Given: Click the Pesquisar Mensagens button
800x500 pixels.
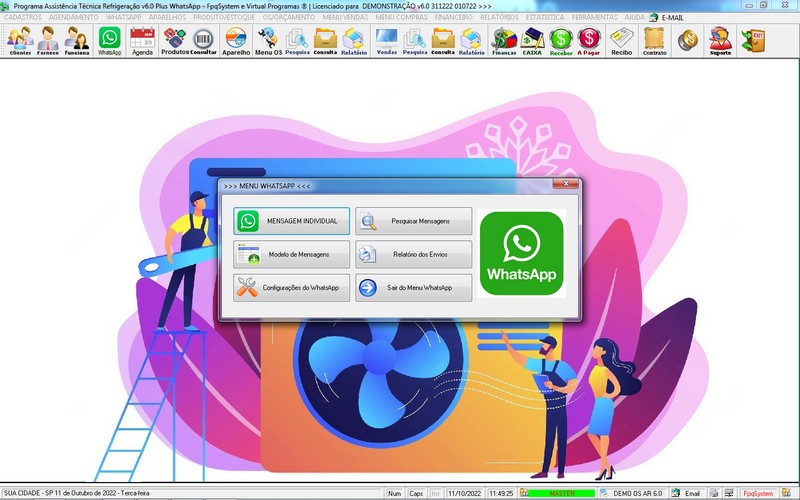Looking at the screenshot, I should (x=413, y=221).
